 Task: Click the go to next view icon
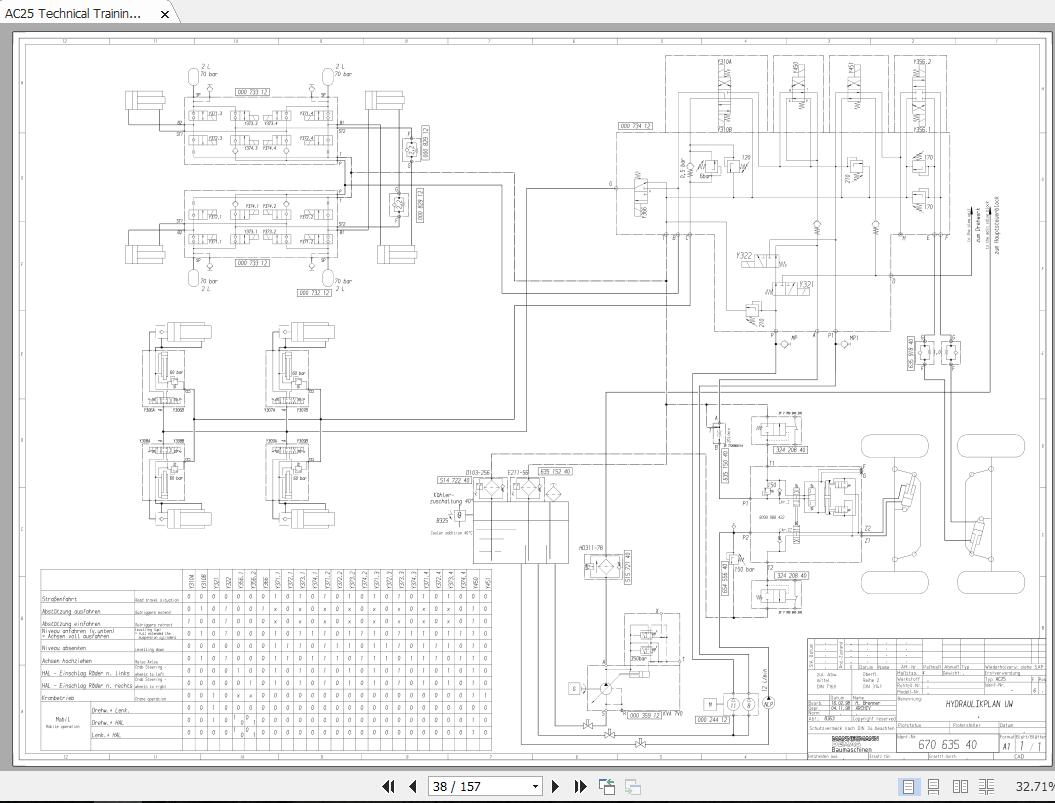click(x=633, y=787)
